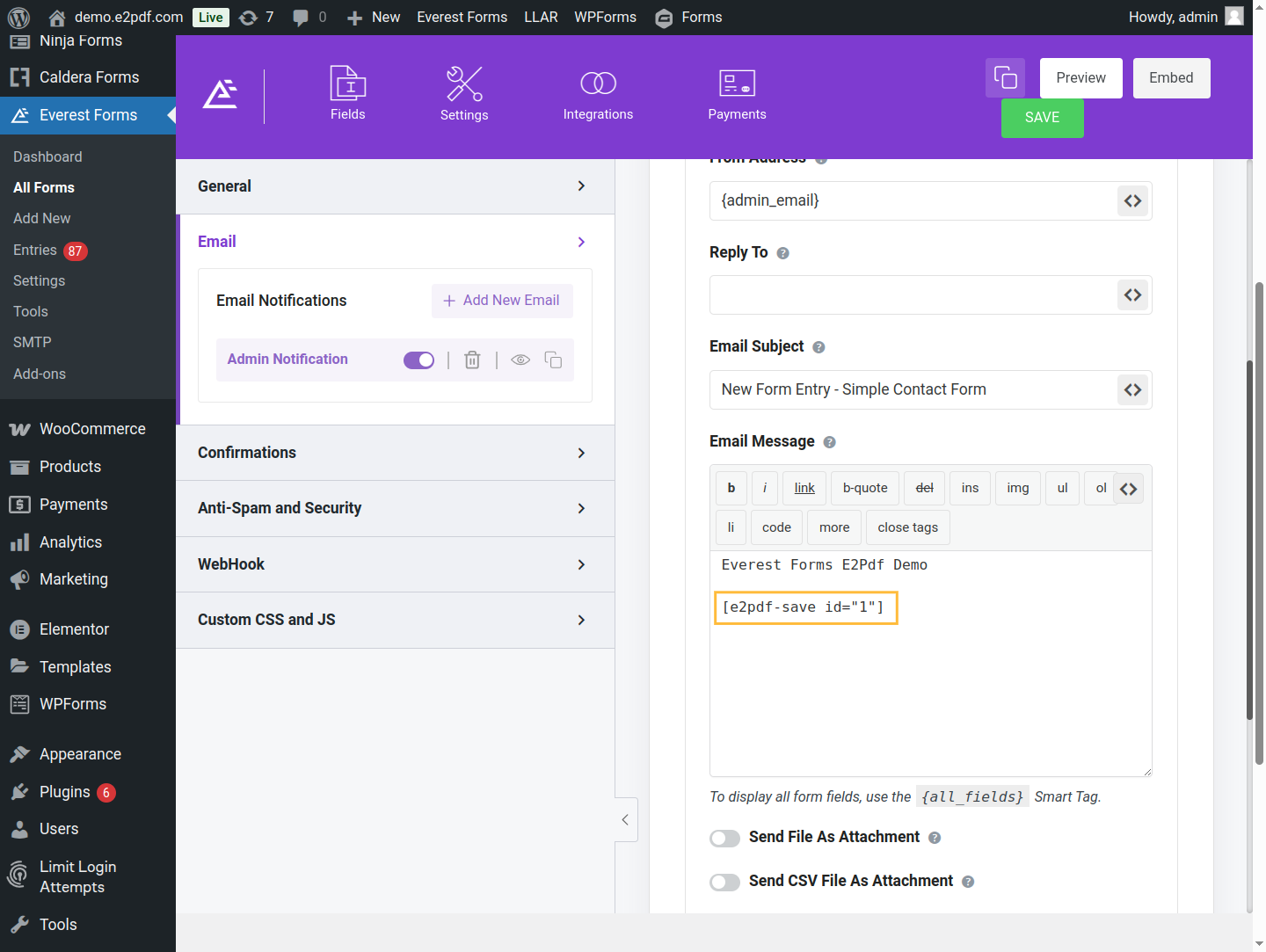Enable Send CSV File As Attachment
Image resolution: width=1266 pixels, height=952 pixels.
724,883
